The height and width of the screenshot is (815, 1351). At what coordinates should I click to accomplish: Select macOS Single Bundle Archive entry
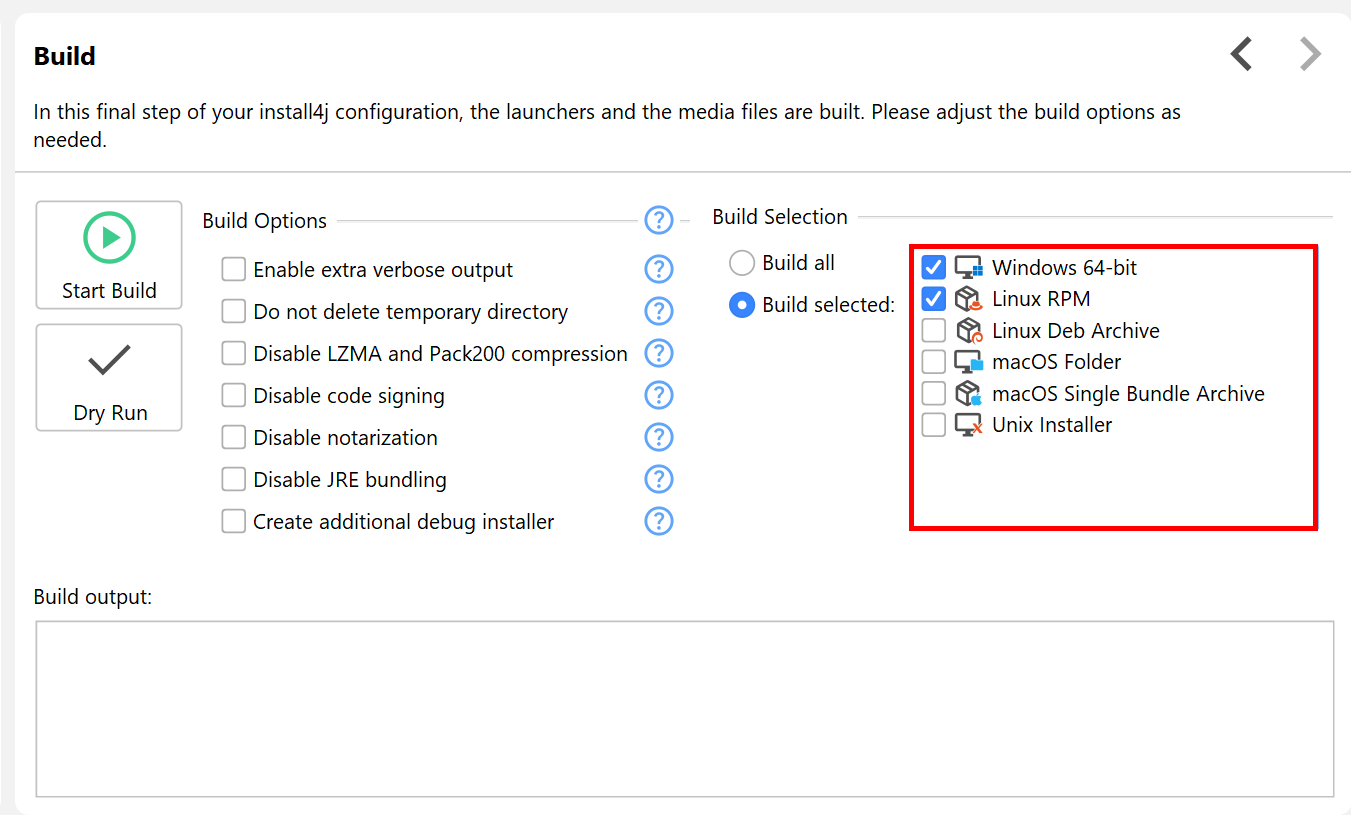click(x=1127, y=394)
